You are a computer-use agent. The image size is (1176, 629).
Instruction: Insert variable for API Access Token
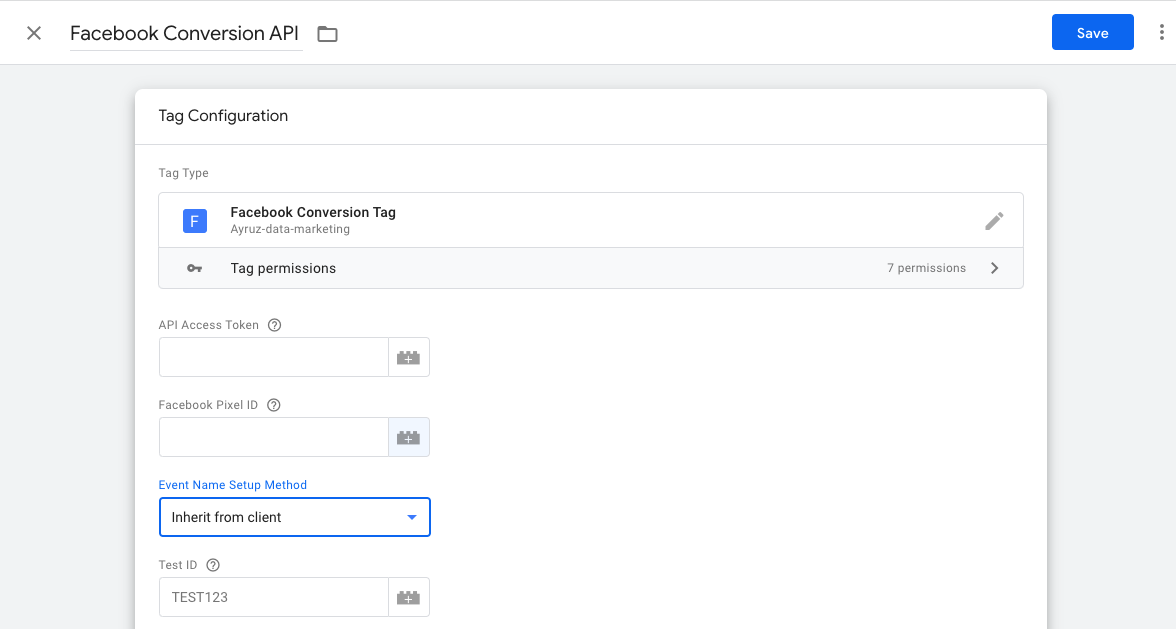[409, 357]
